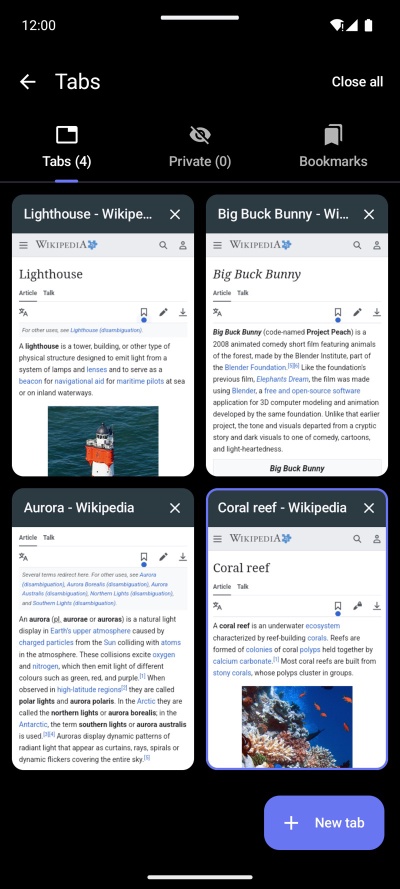
Task: Close the Coral reef - Wikipedia tab
Action: [369, 508]
